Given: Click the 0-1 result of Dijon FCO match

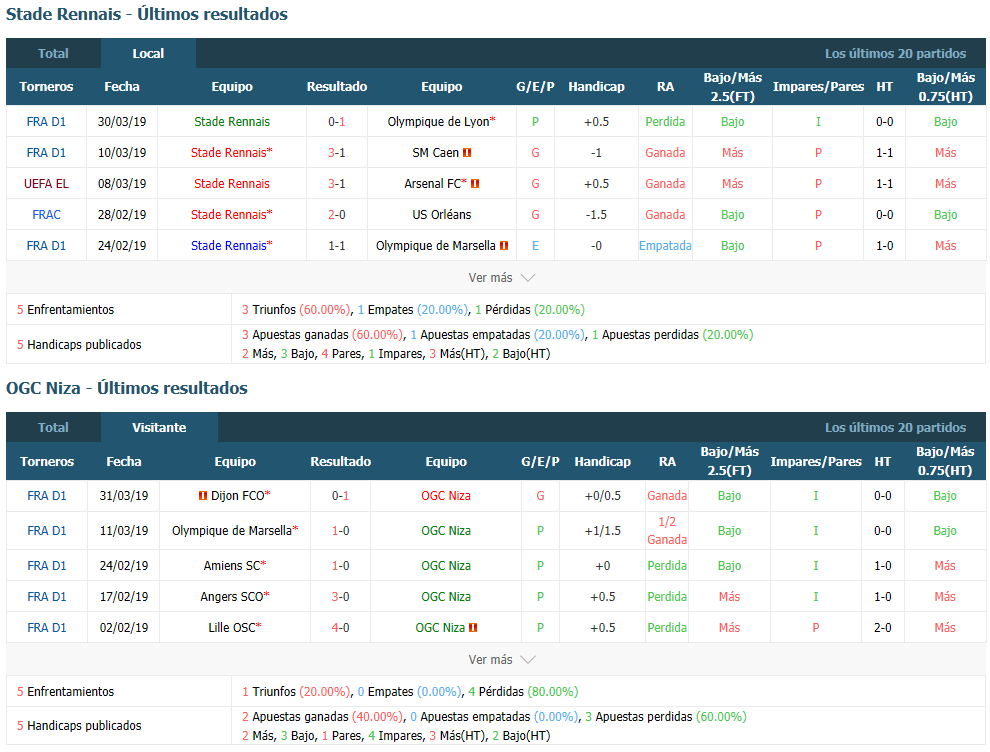Looking at the screenshot, I should 340,496.
